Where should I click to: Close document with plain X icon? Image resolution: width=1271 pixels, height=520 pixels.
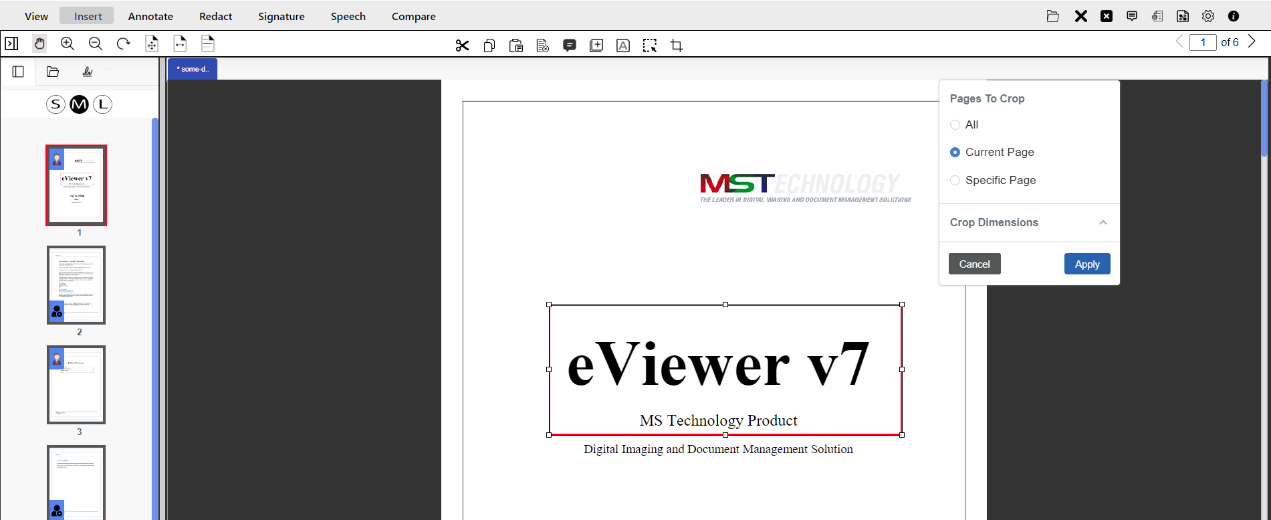coord(1081,16)
